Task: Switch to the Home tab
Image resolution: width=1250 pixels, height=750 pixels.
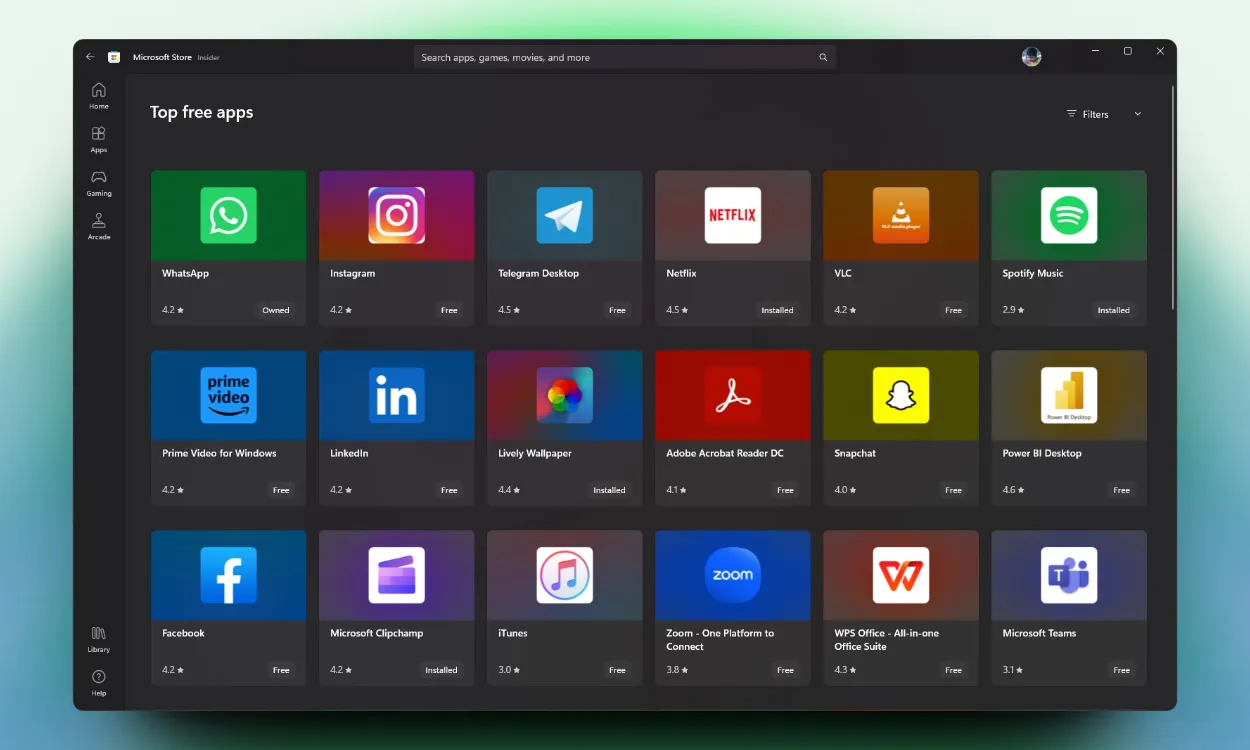Action: coord(98,95)
